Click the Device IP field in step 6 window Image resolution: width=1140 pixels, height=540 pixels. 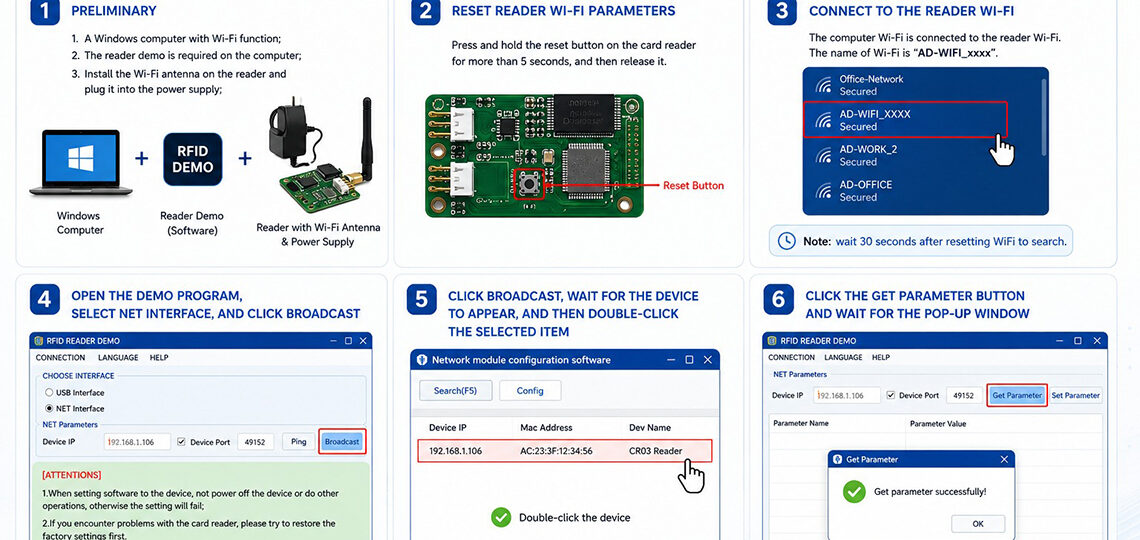(x=847, y=395)
